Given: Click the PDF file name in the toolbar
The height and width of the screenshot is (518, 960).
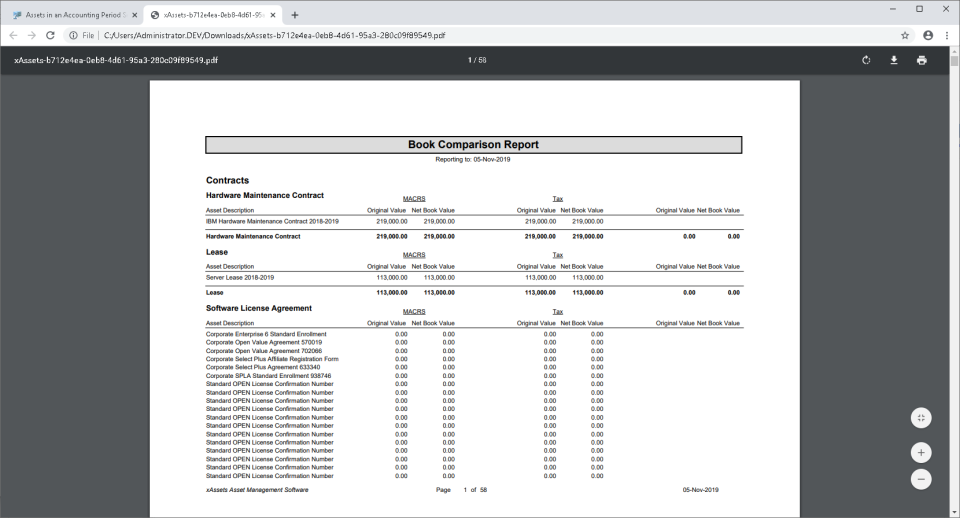Looking at the screenshot, I should [116, 60].
